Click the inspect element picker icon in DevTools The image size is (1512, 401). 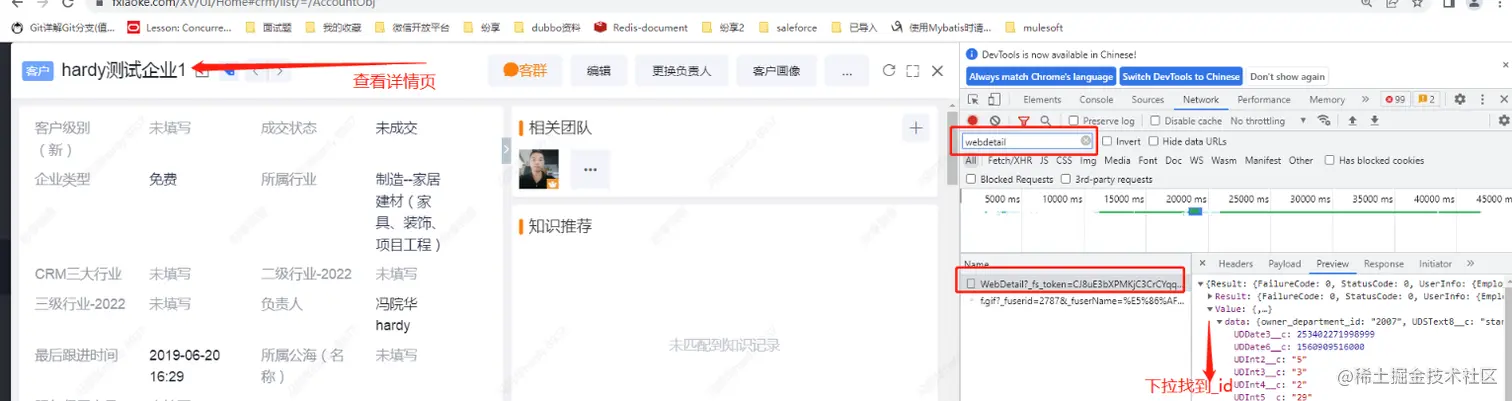pyautogui.click(x=973, y=99)
